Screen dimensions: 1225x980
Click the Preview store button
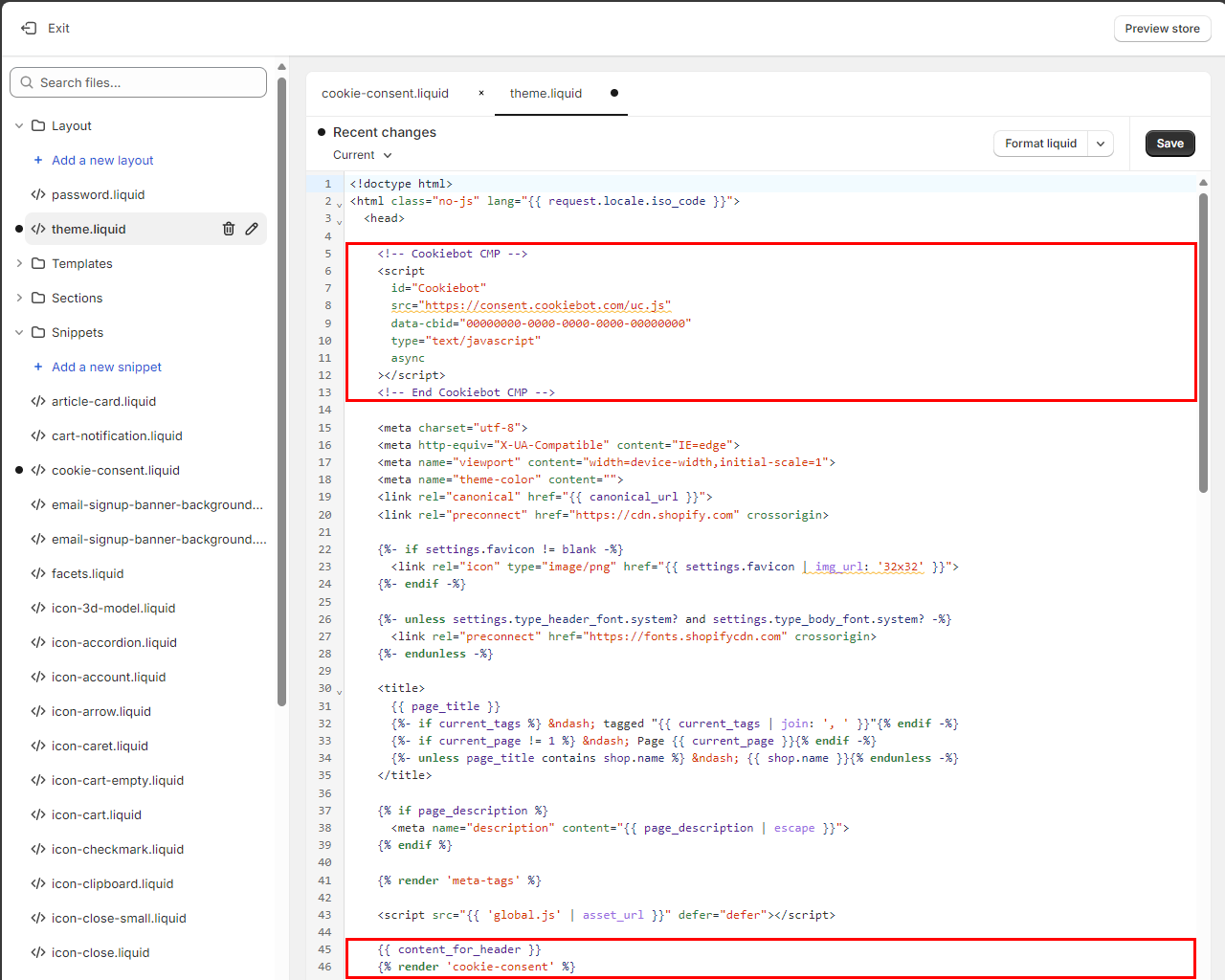1162,29
